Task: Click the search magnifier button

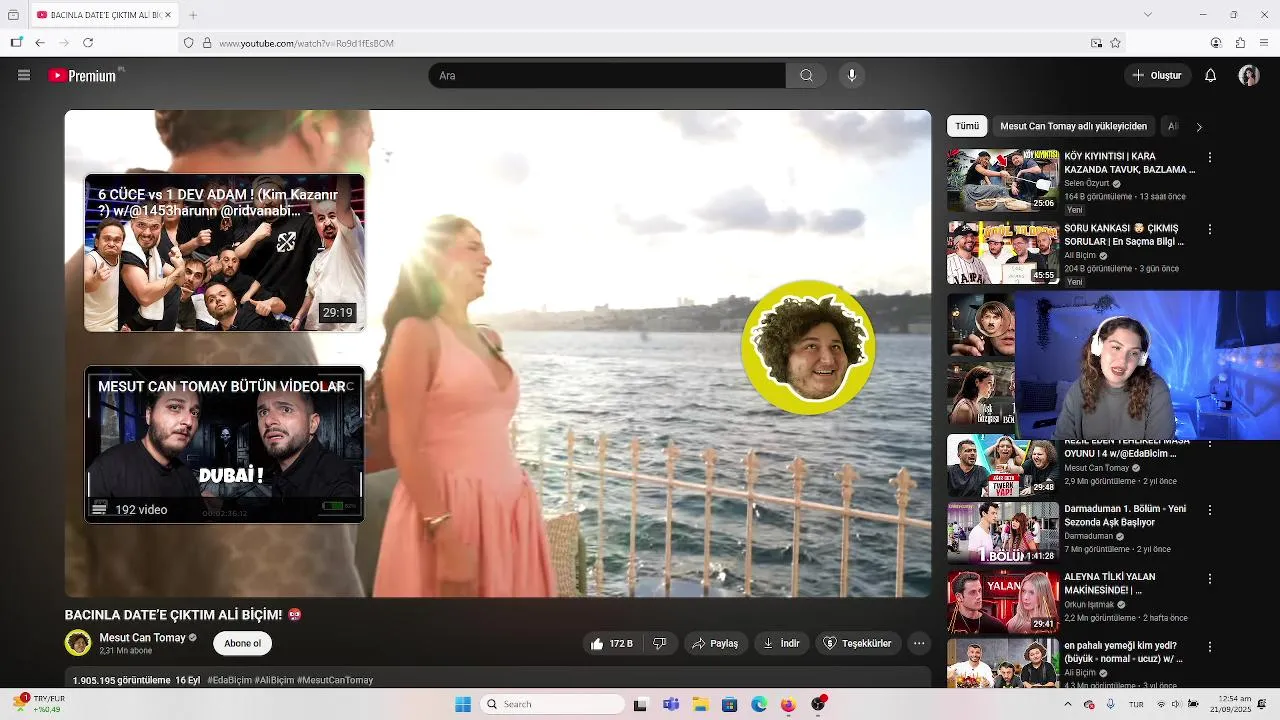Action: pyautogui.click(x=806, y=75)
